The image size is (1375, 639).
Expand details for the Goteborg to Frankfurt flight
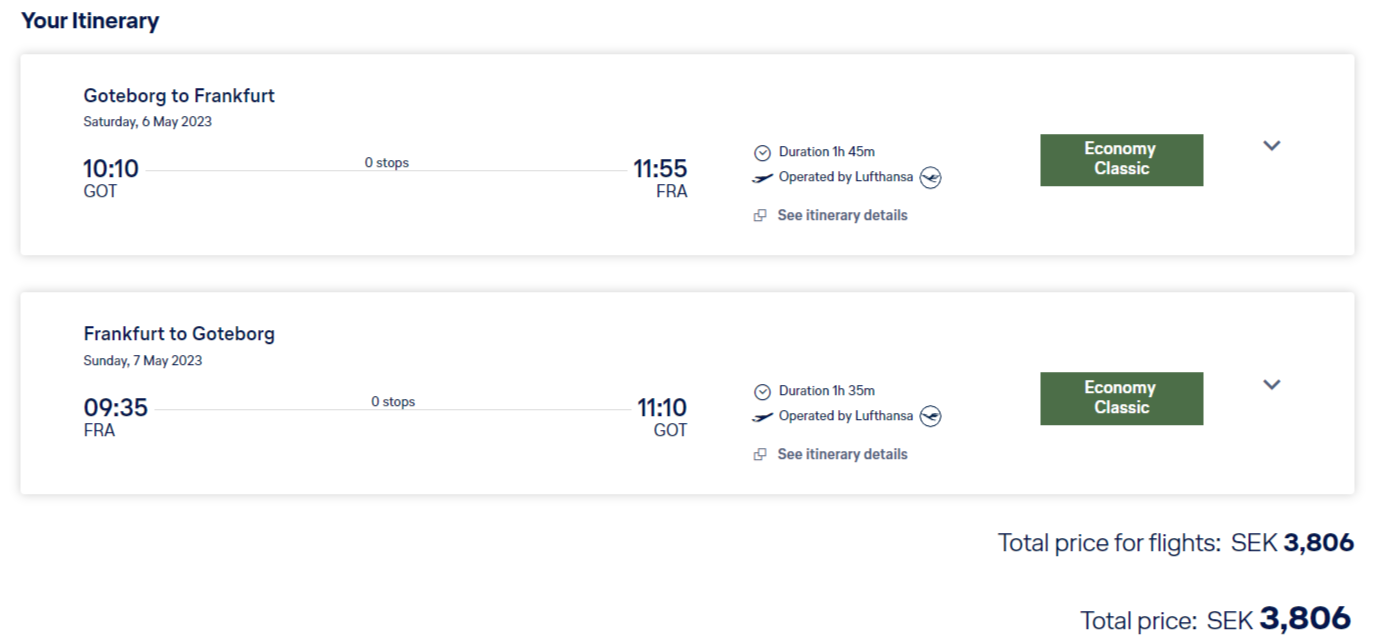click(1271, 146)
